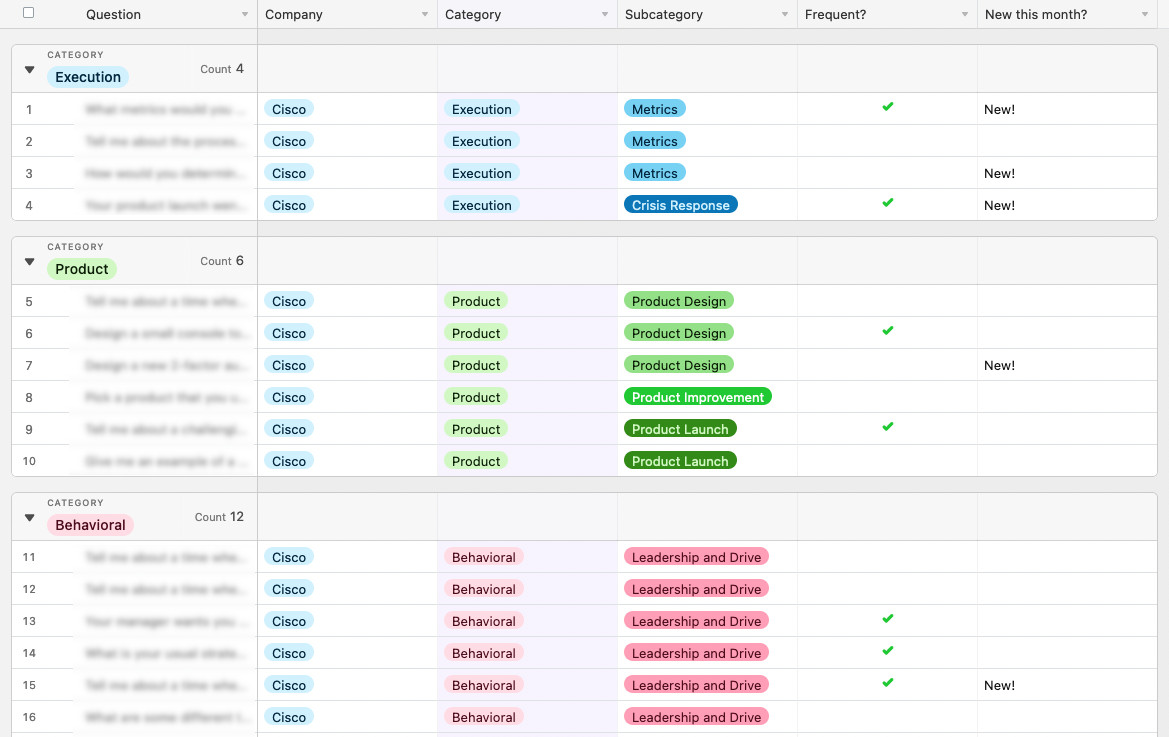
Task: Click the Execution group header label
Action: tap(88, 77)
